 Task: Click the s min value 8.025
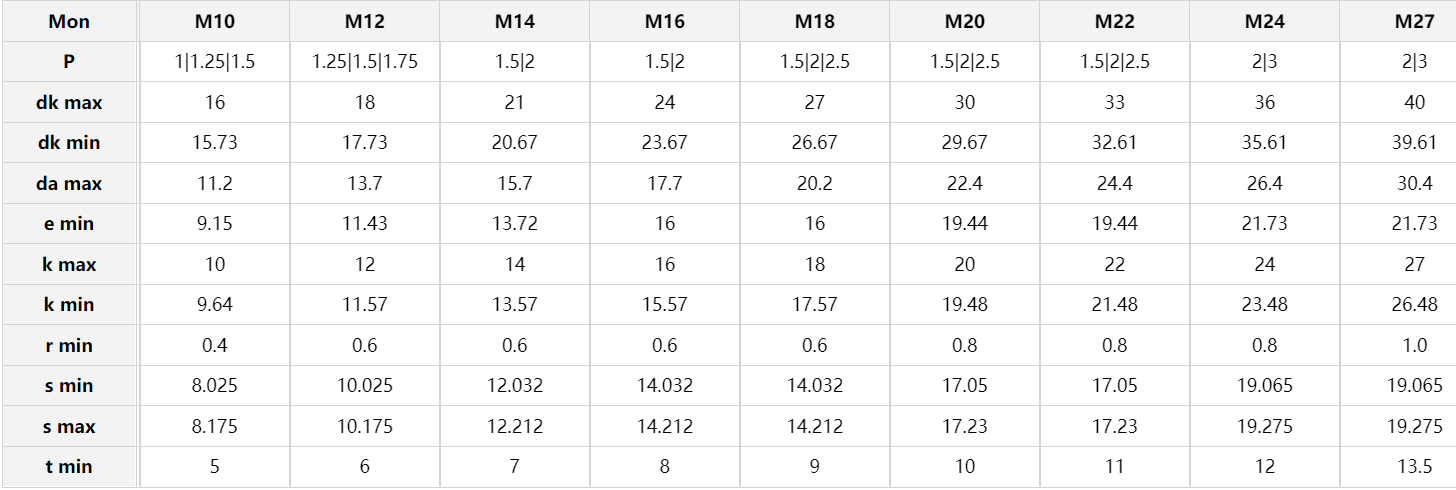click(x=214, y=386)
